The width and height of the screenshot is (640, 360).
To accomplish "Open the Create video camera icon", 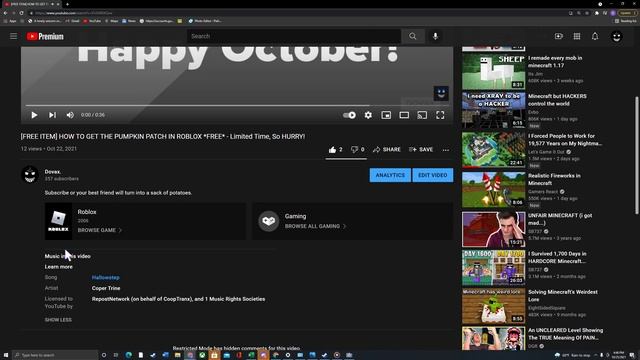I will tap(558, 36).
